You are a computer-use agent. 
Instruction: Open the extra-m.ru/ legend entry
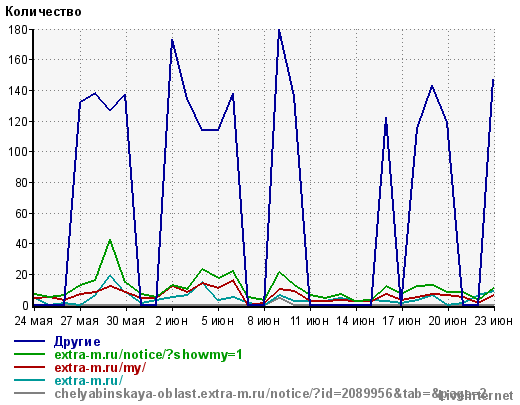pyautogui.click(x=88, y=381)
